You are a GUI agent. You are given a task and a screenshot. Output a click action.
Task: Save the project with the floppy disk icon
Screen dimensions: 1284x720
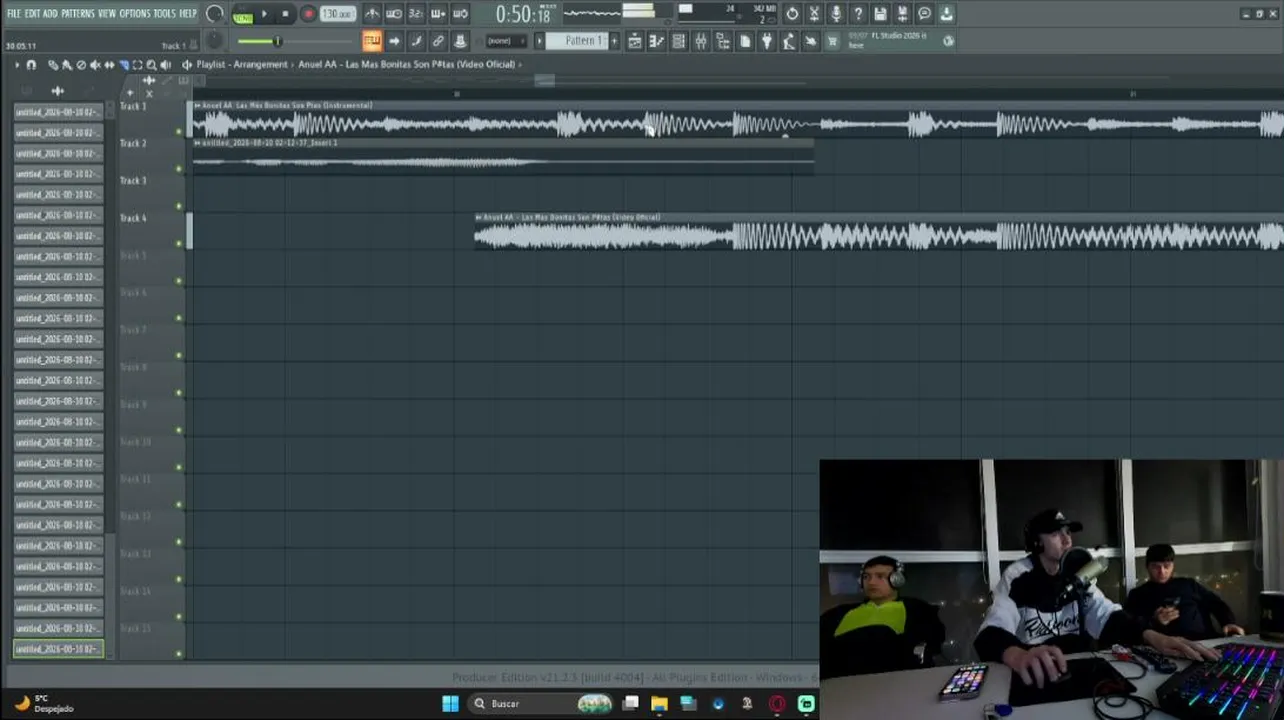(x=880, y=14)
